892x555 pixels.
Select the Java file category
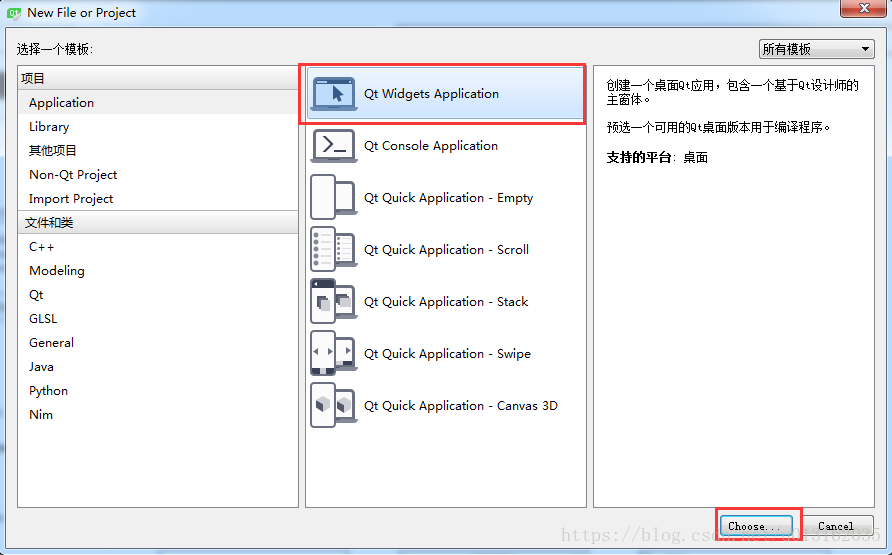point(158,367)
